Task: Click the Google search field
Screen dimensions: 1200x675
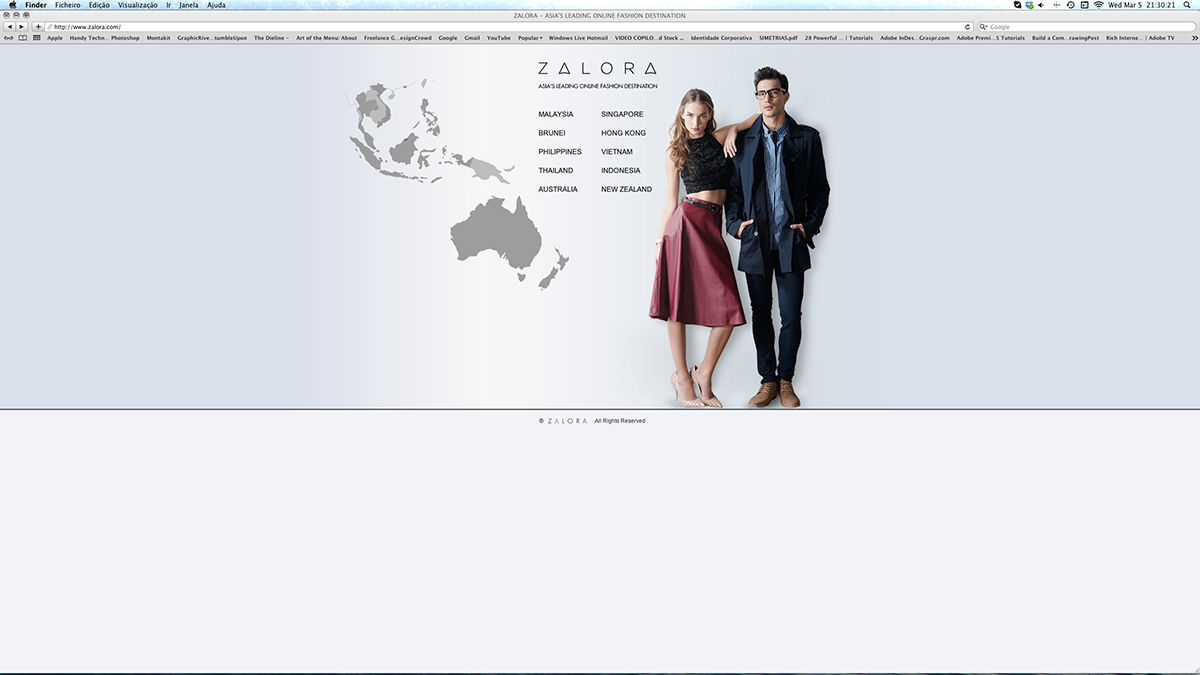Action: click(1085, 27)
